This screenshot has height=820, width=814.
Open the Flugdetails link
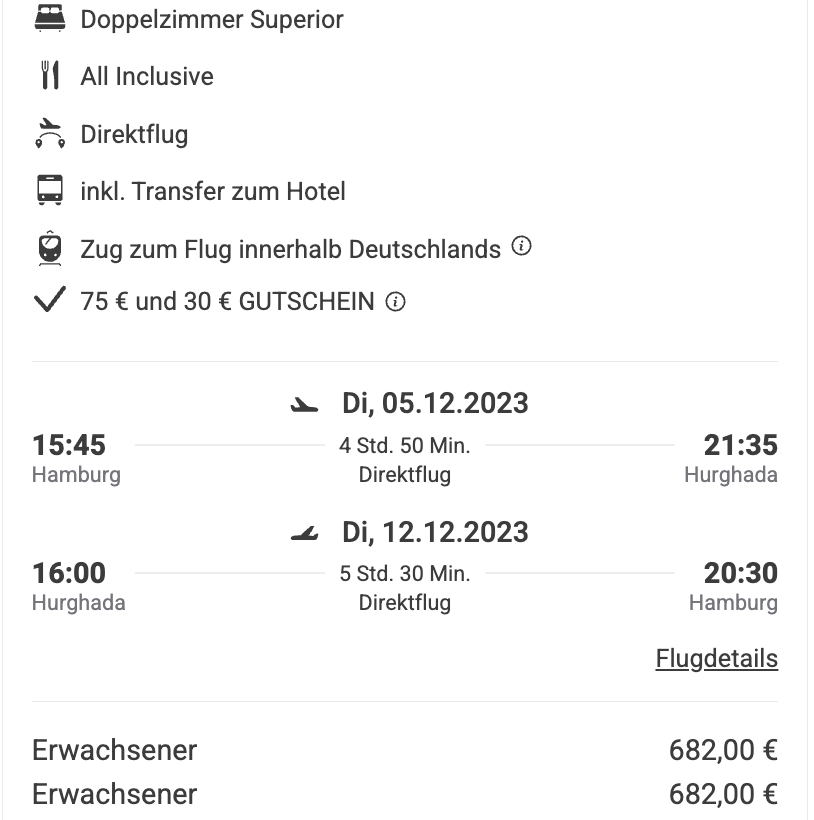point(716,658)
